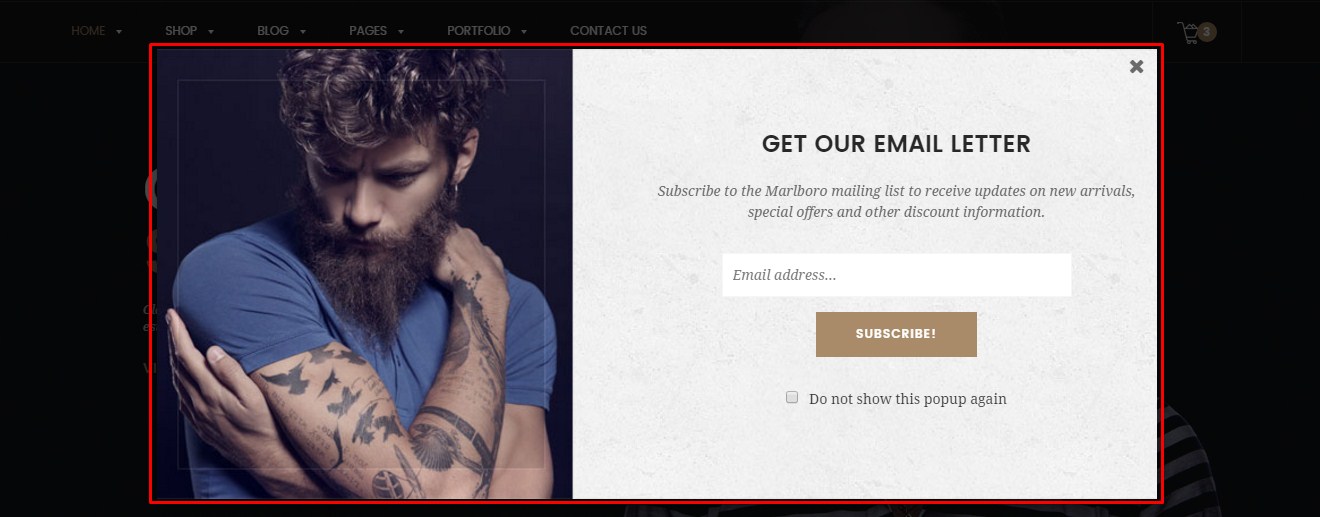Viewport: 1320px width, 517px height.
Task: Open the PORTFOLIO menu item
Action: coord(479,31)
